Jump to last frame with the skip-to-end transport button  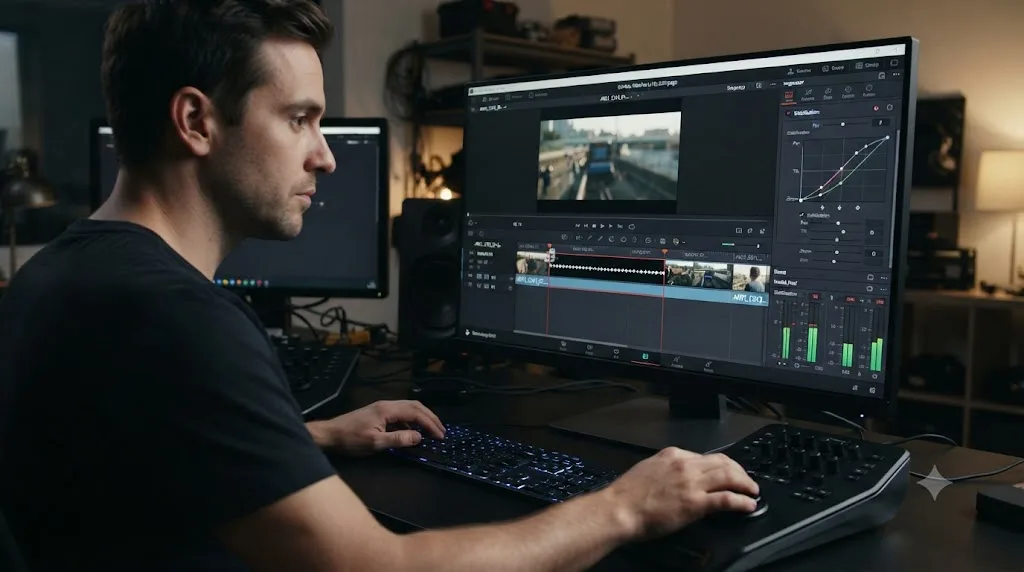(x=620, y=227)
